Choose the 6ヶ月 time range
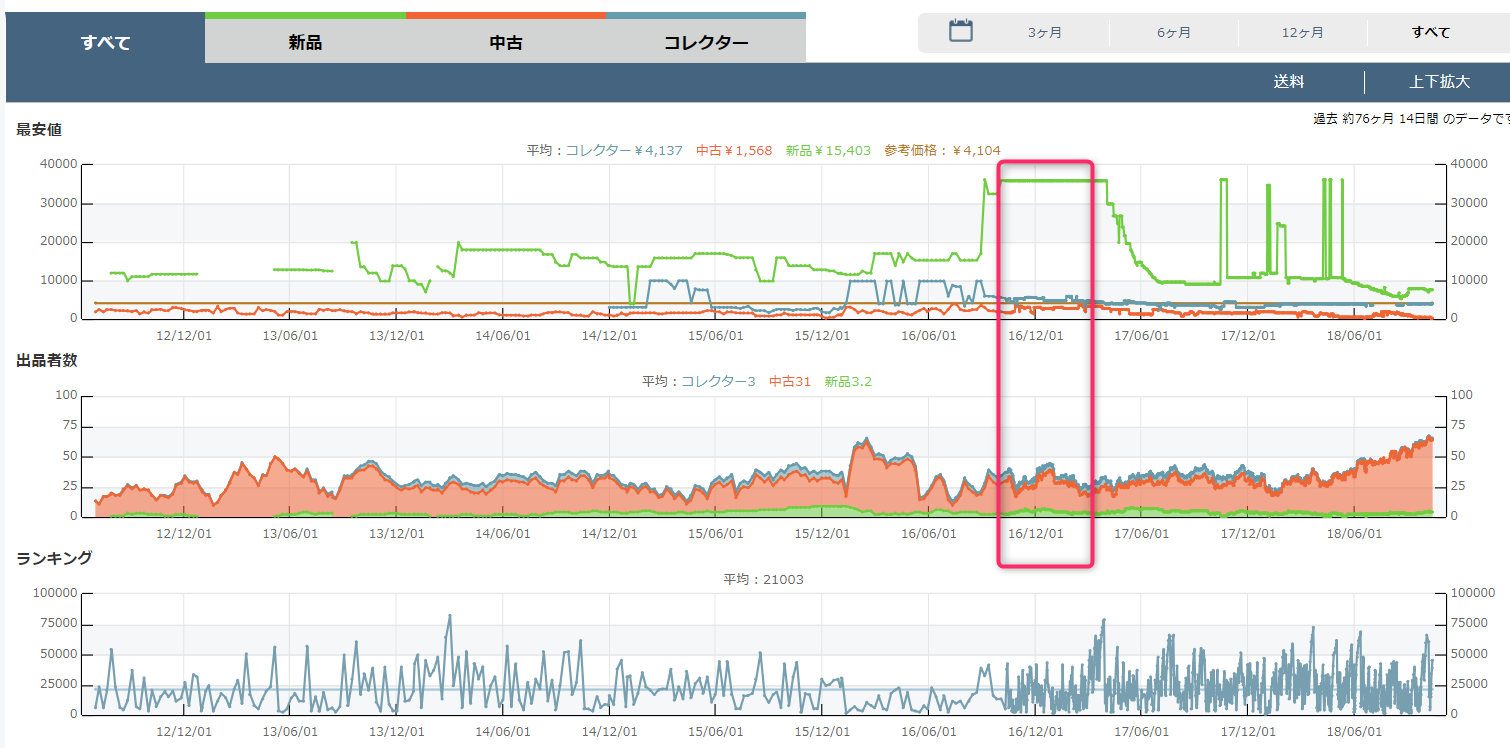Viewport: 1510px width, 748px height. (1173, 33)
